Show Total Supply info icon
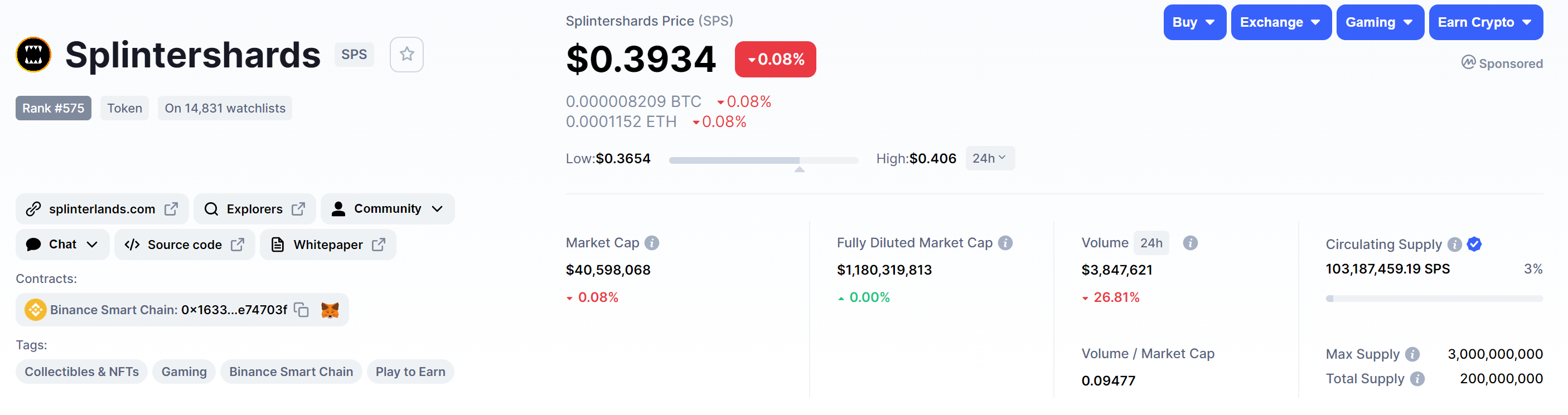Viewport: 1568px width, 415px height. click(1417, 378)
